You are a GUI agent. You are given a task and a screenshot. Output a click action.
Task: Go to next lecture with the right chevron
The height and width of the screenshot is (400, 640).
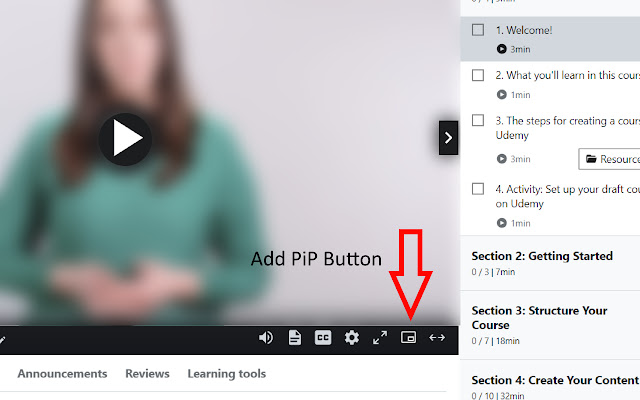(448, 138)
